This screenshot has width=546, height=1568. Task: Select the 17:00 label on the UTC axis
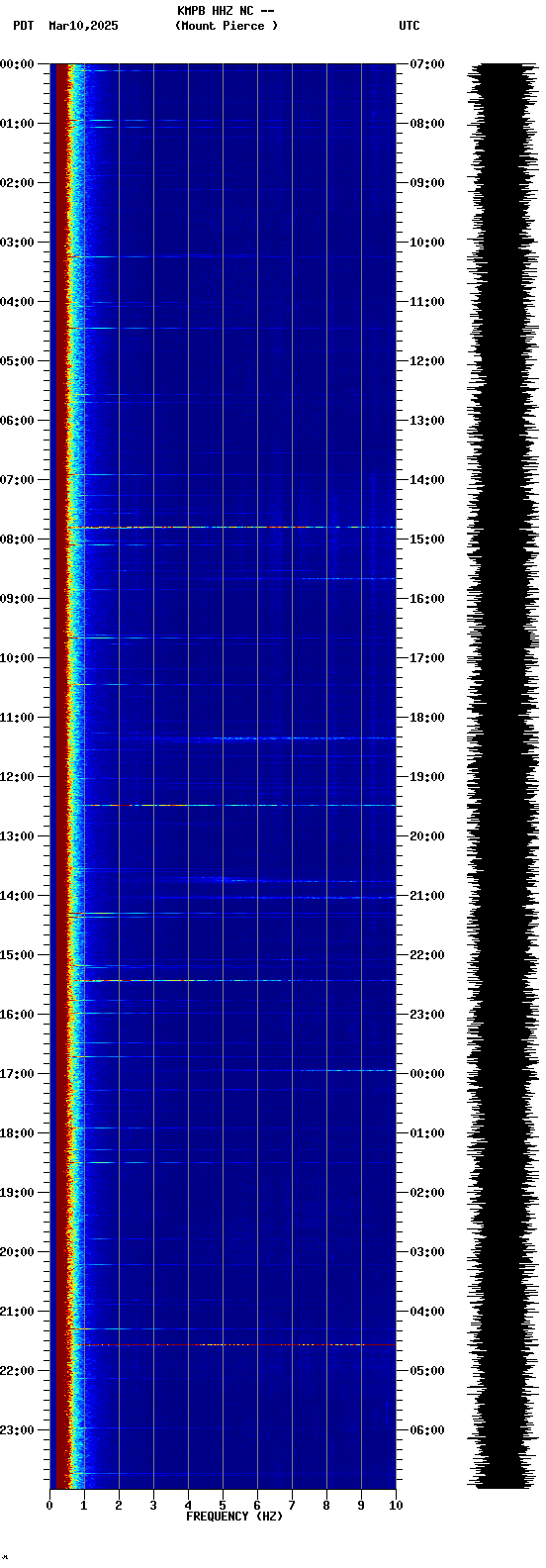click(427, 658)
